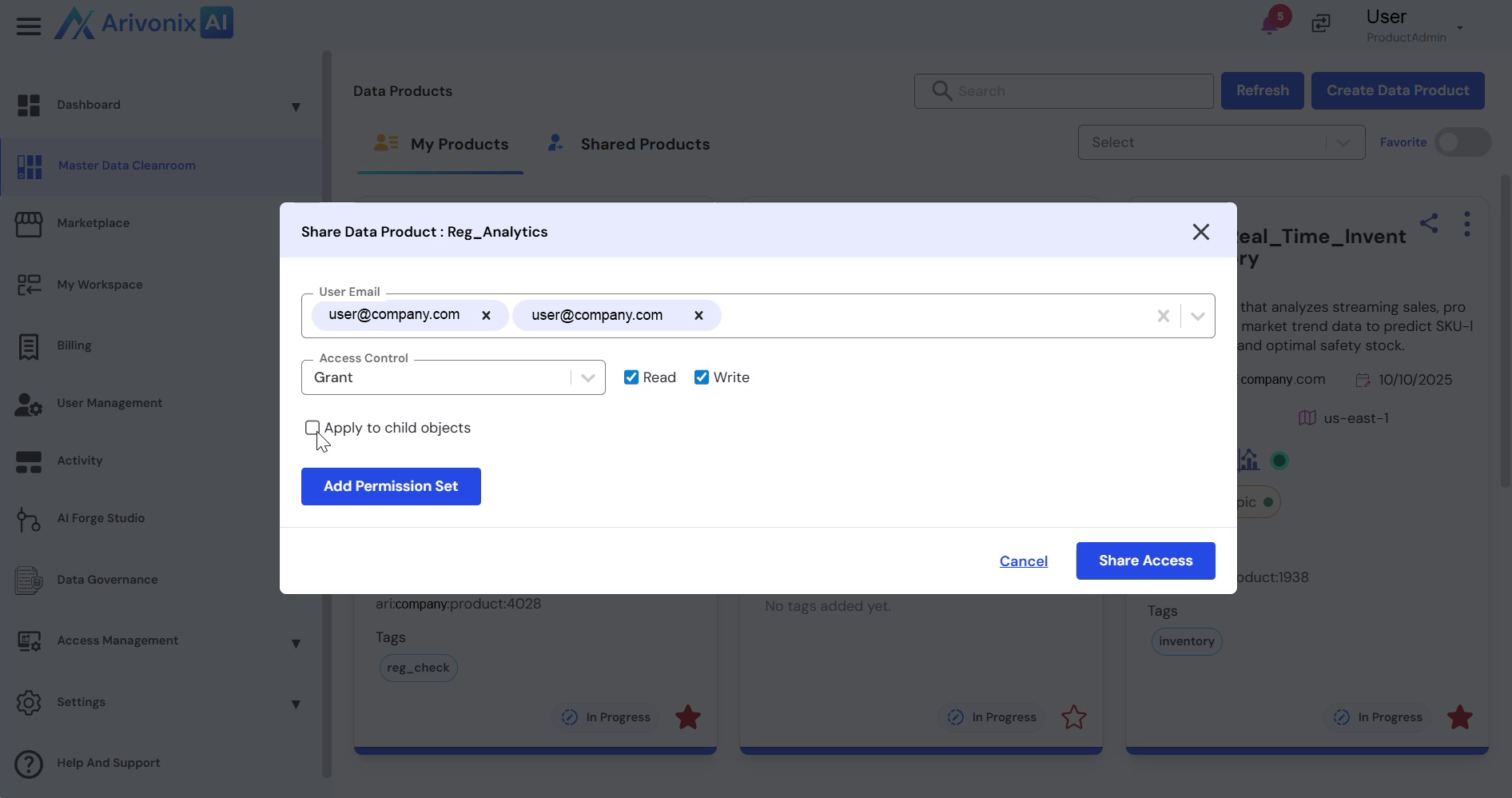
Task: Uncheck the Read permission checkbox
Action: click(631, 377)
